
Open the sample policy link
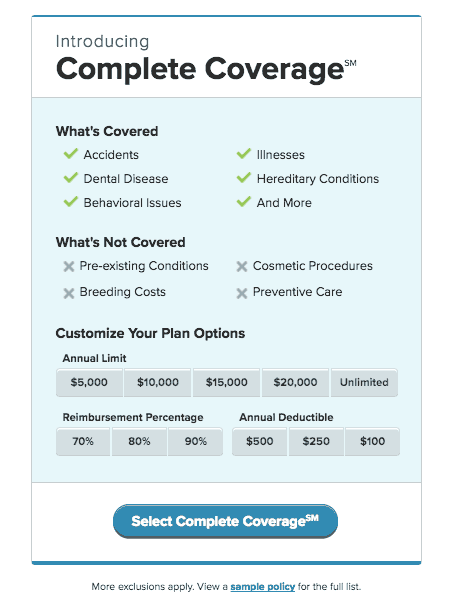coord(263,587)
